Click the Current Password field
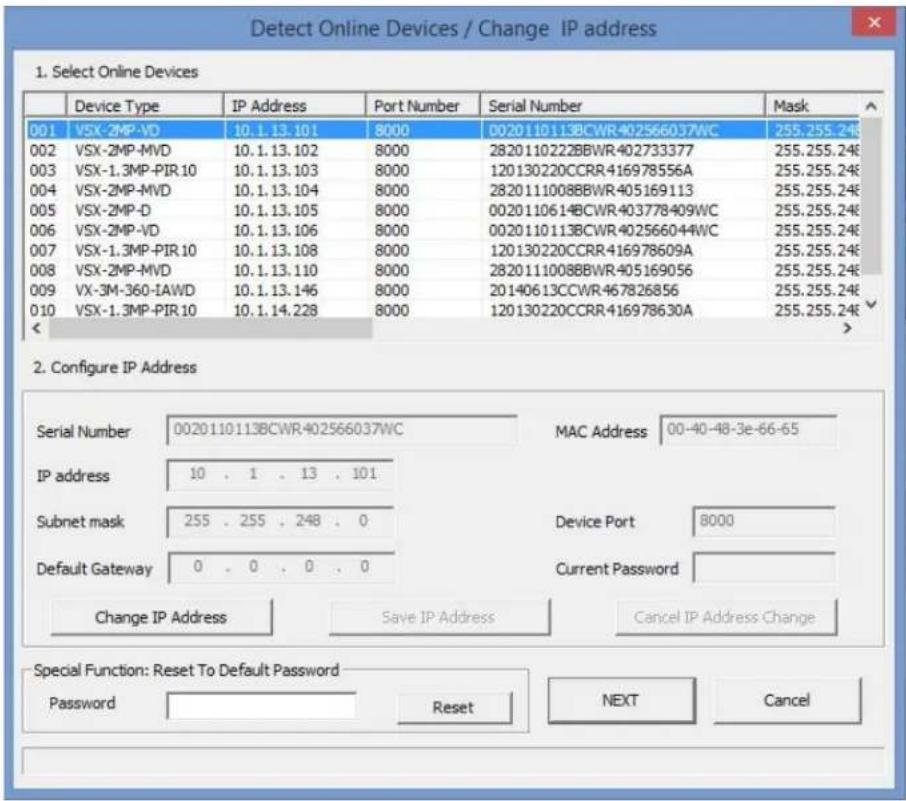Screen dimensions: 906x801 764,568
